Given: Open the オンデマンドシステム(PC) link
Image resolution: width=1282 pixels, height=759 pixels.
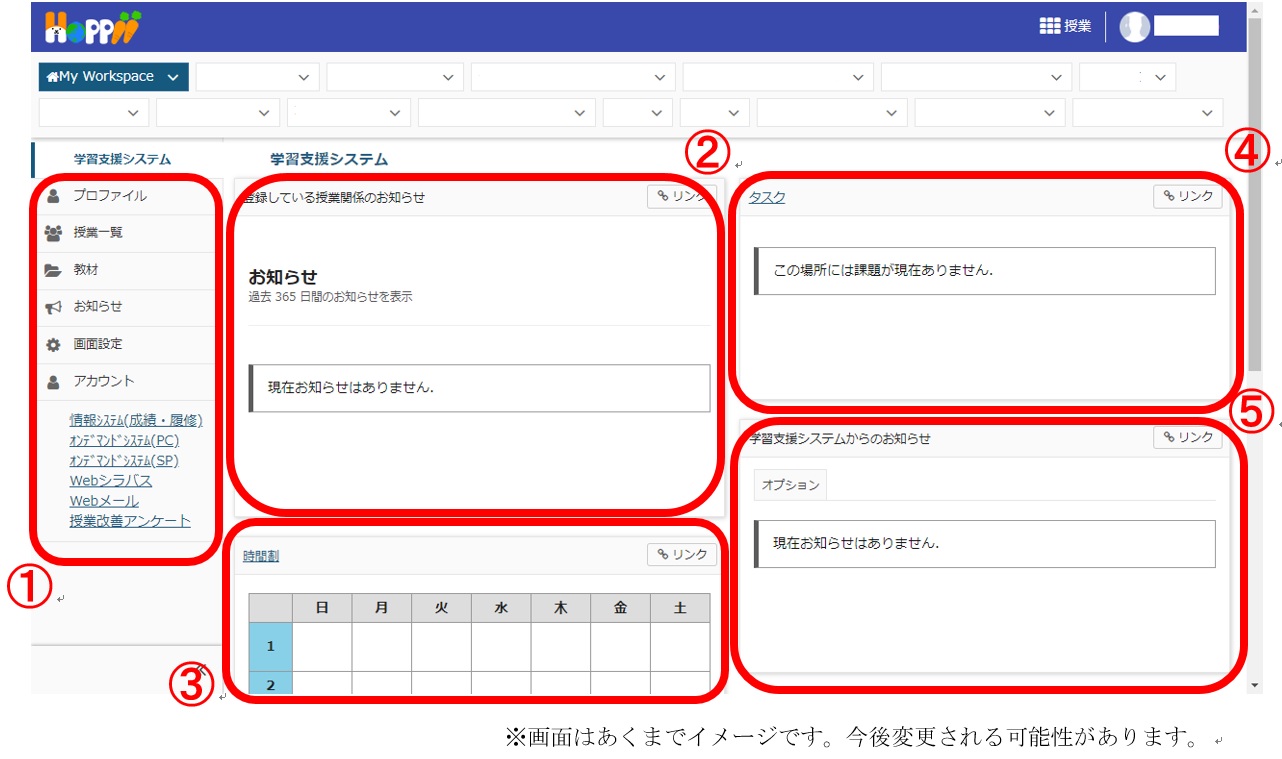Looking at the screenshot, I should (x=124, y=440).
